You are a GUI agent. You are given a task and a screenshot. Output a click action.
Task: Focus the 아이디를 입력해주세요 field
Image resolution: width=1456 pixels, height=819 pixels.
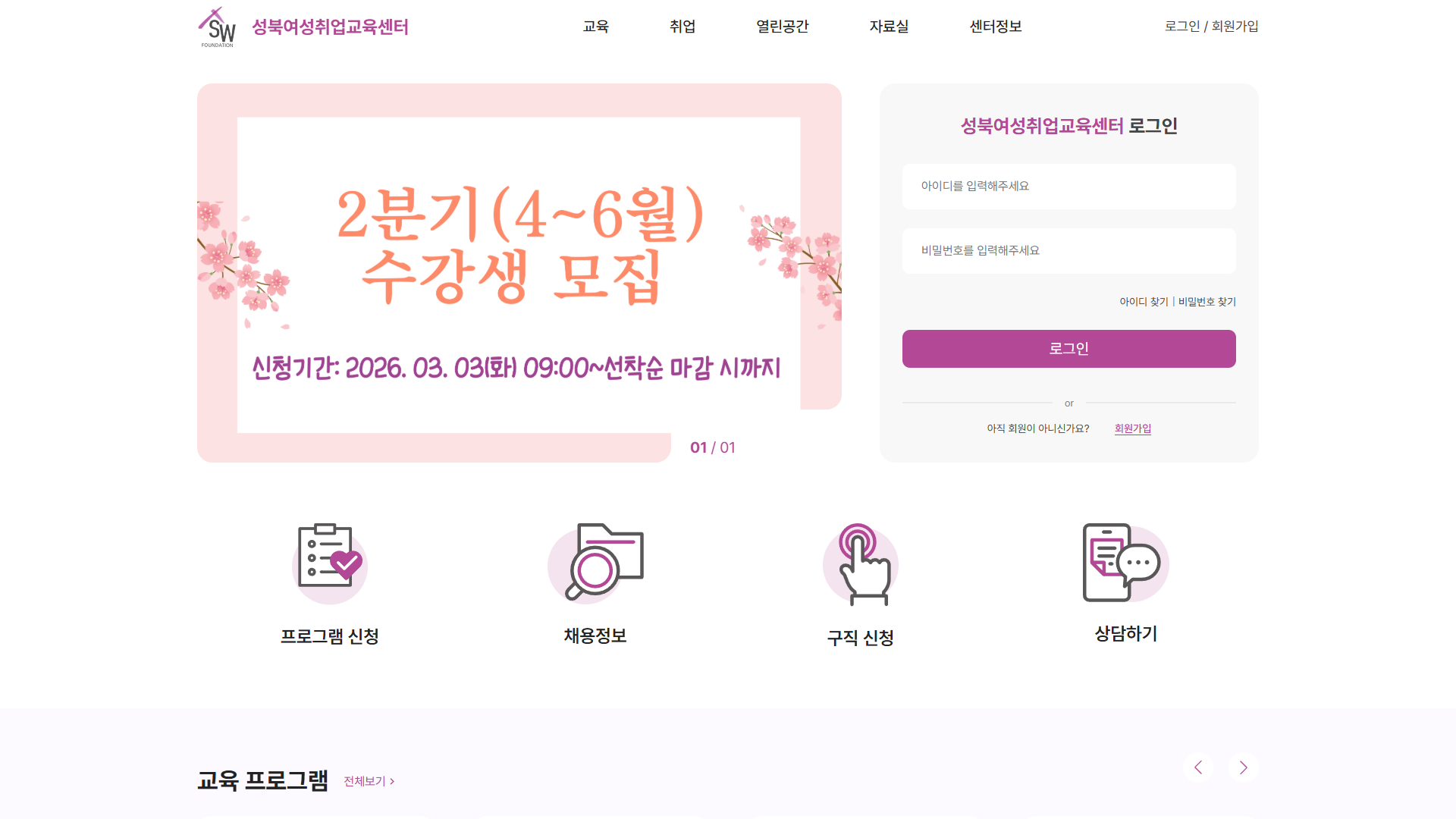click(x=1069, y=187)
